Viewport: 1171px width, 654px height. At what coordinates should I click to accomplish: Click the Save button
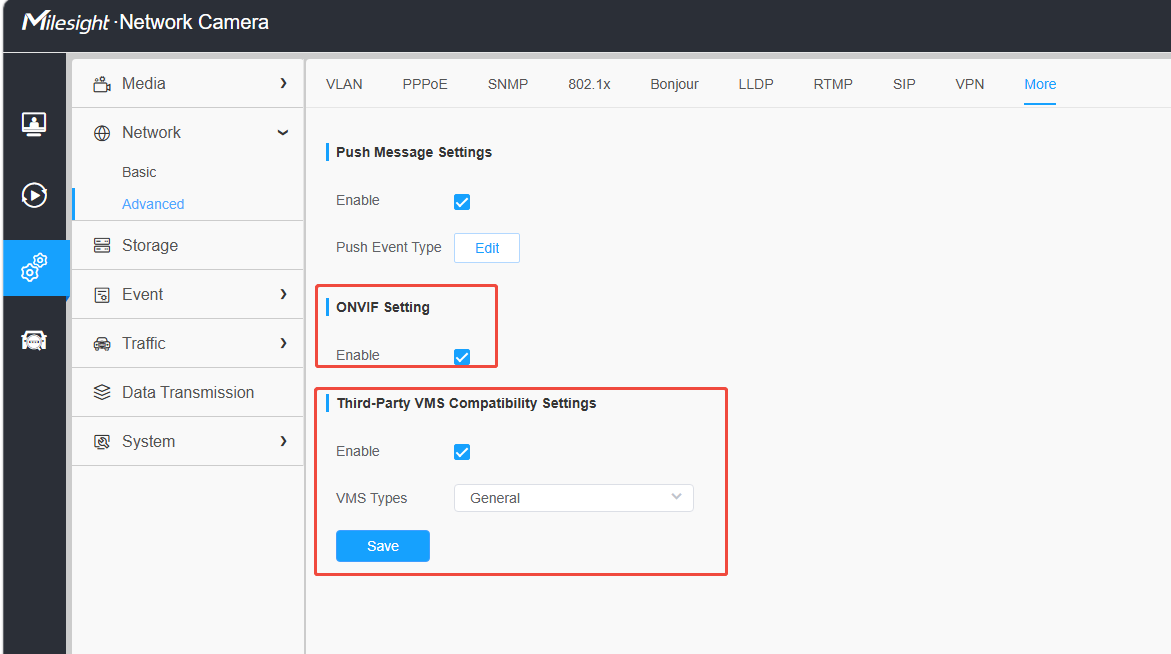[383, 546]
